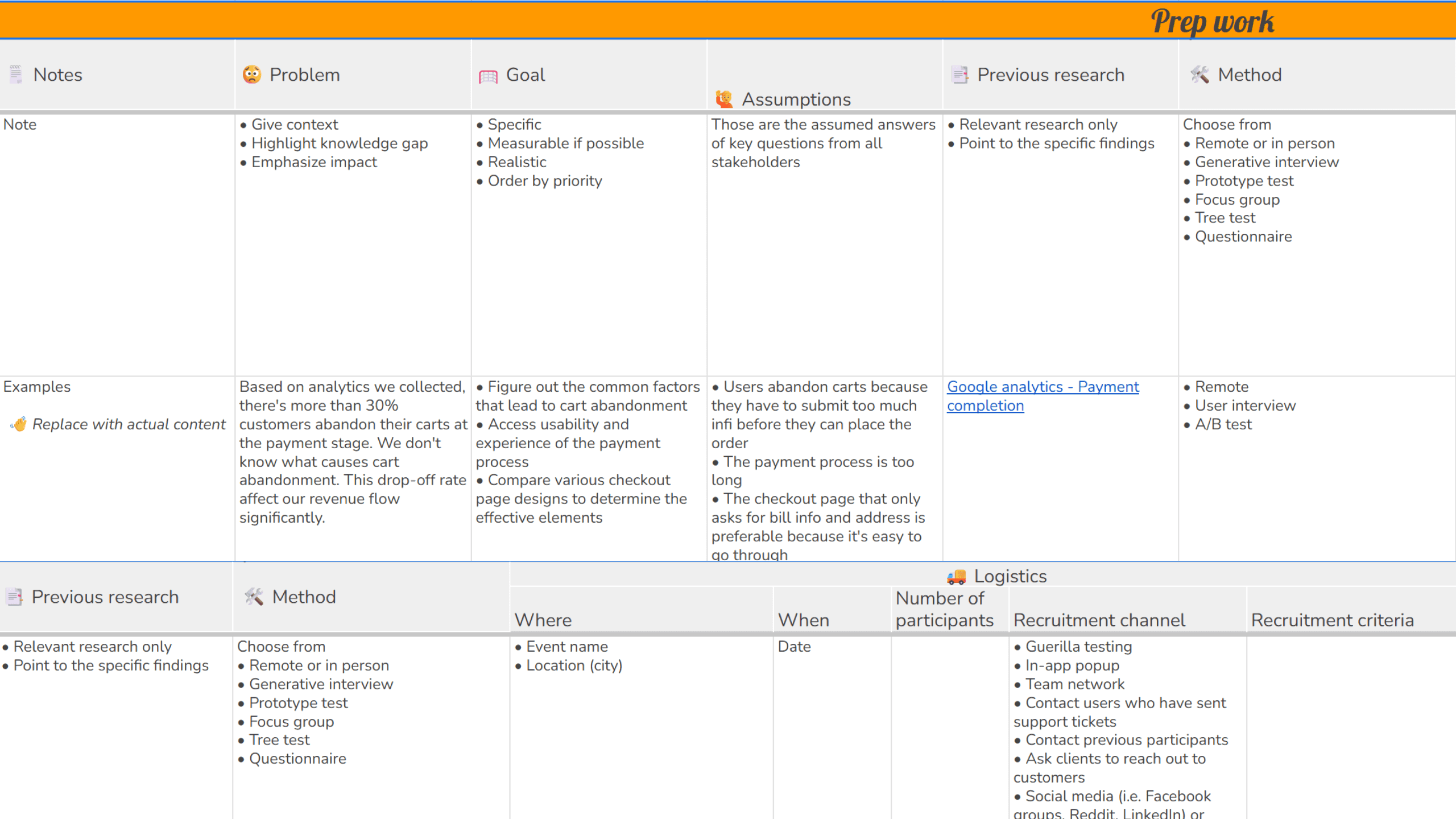
Task: Click the waving hand icon near Replace with actual content
Action: point(19,424)
